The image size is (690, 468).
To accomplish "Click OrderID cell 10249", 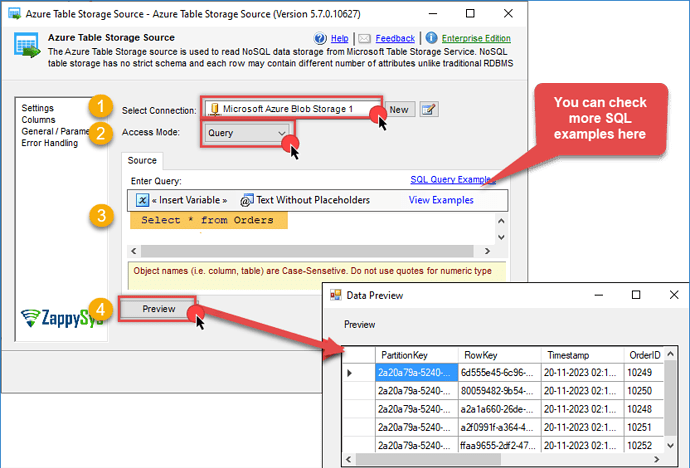I will coord(644,373).
